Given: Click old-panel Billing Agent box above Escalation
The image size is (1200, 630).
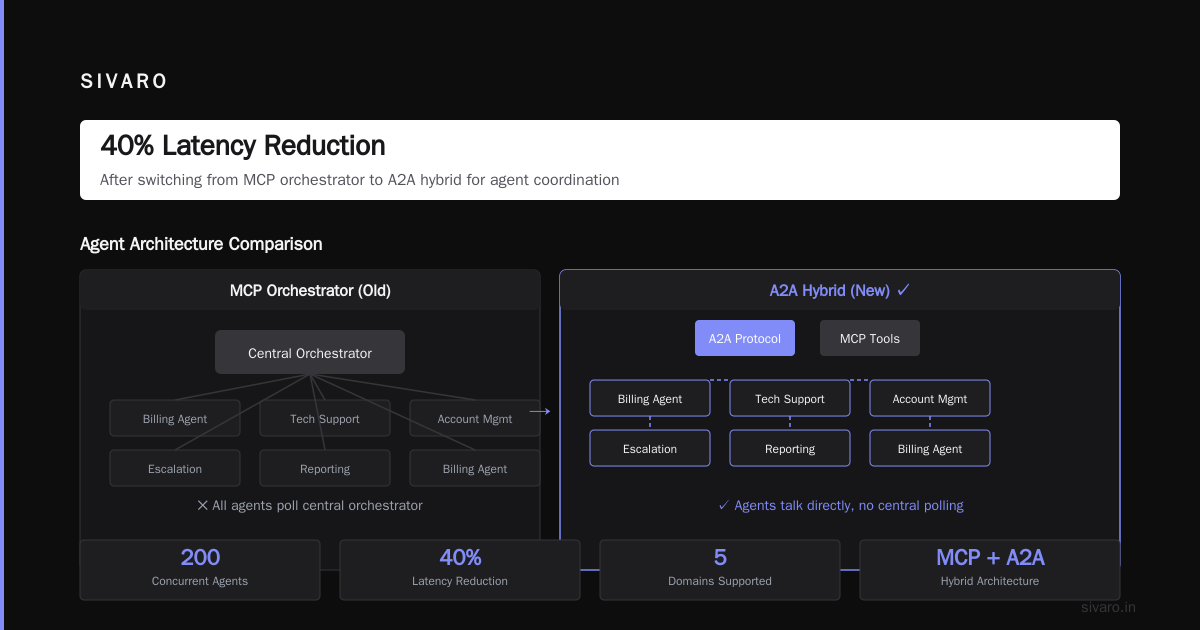Looking at the screenshot, I should click(x=175, y=419).
